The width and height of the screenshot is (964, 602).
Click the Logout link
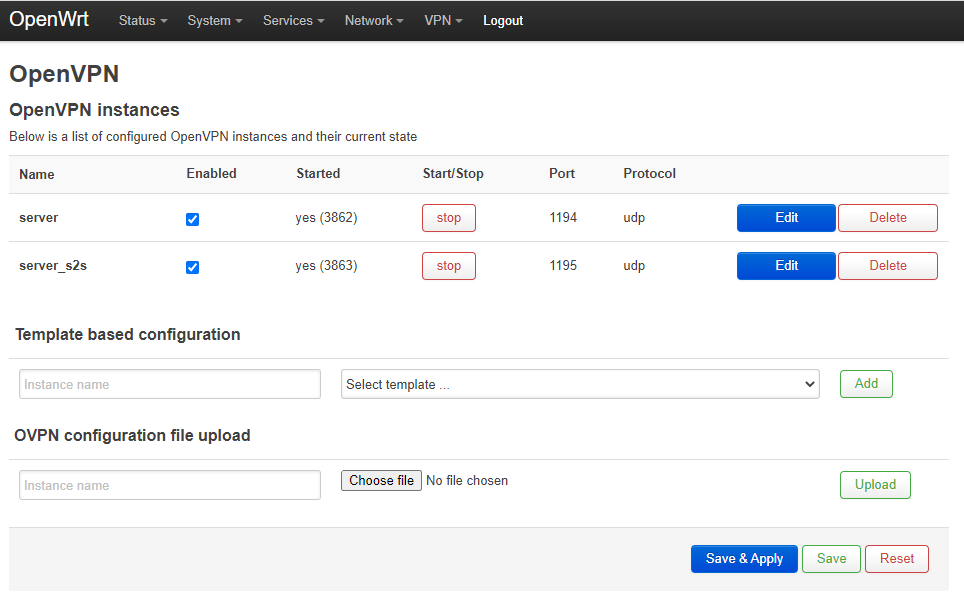tap(503, 20)
